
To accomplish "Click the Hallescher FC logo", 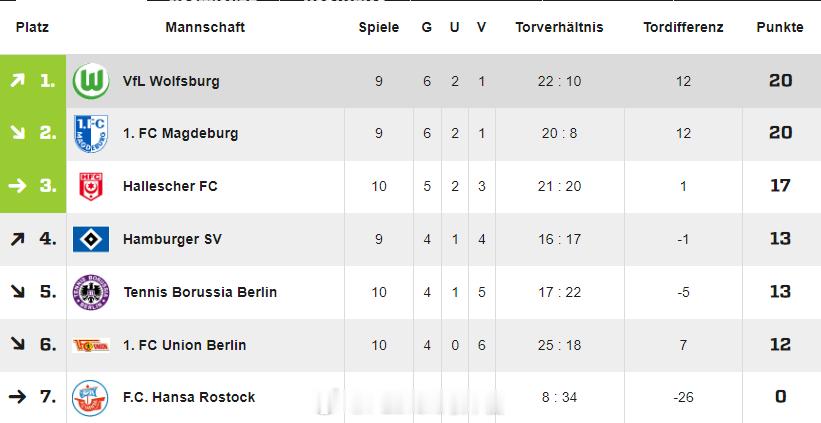I will click(x=91, y=186).
